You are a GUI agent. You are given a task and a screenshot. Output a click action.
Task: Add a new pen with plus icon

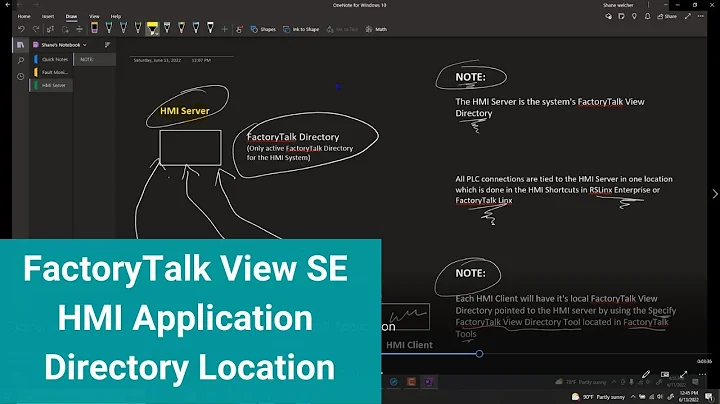(225, 29)
